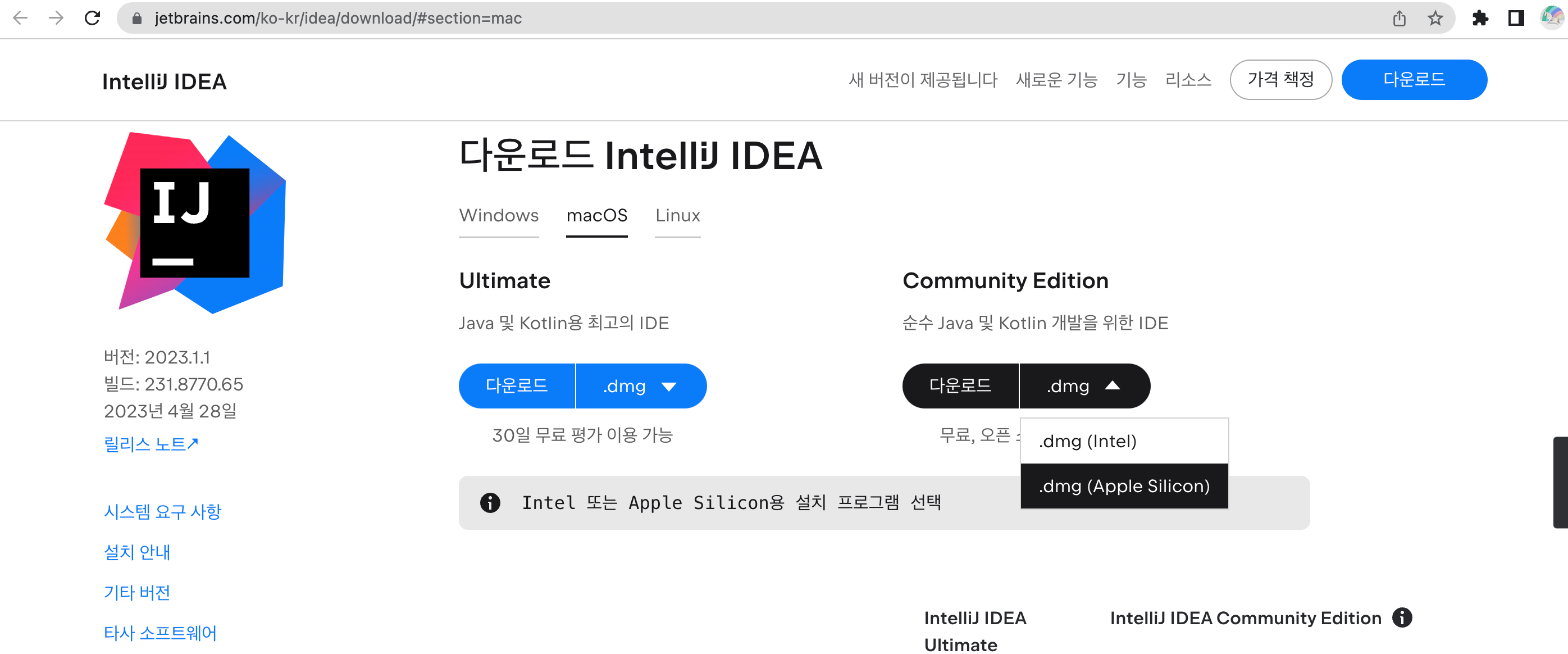The image size is (1568, 654).
Task: Choose .dmg (Apple Silicon) option
Action: [x=1124, y=486]
